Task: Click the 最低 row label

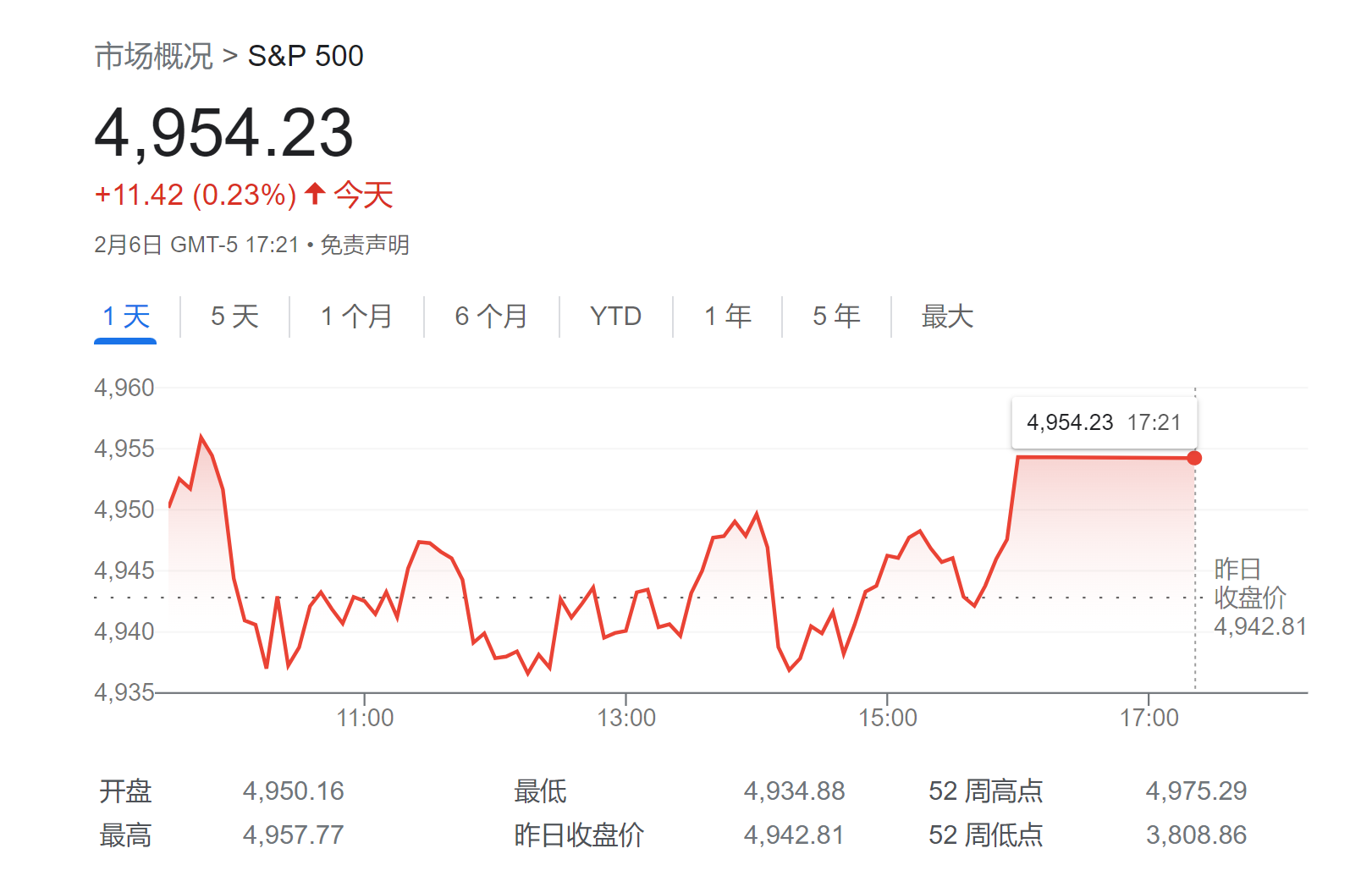Action: 540,791
